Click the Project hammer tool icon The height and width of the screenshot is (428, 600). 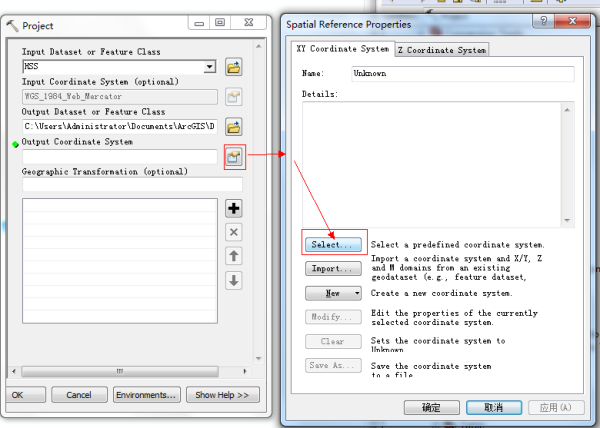coord(12,26)
